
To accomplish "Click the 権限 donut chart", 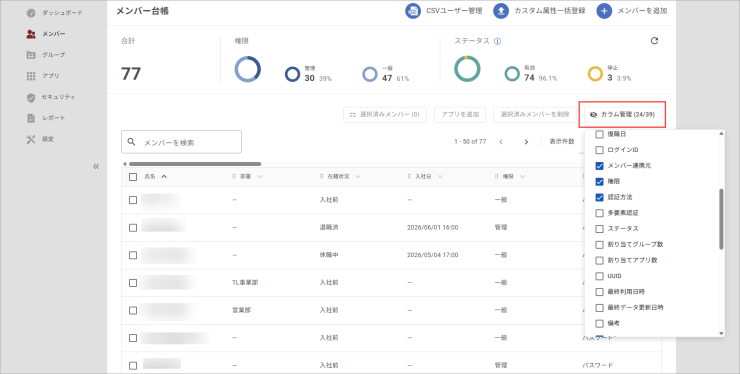I will point(247,69).
